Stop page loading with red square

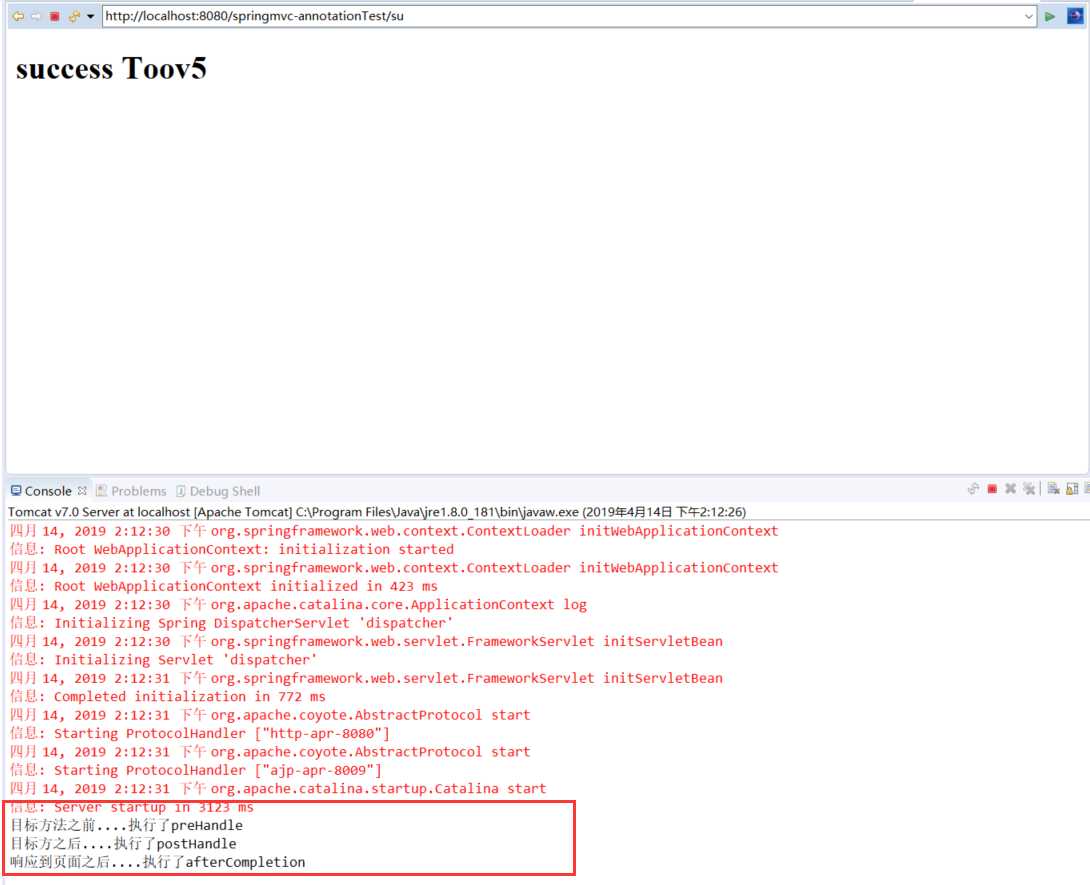54,16
